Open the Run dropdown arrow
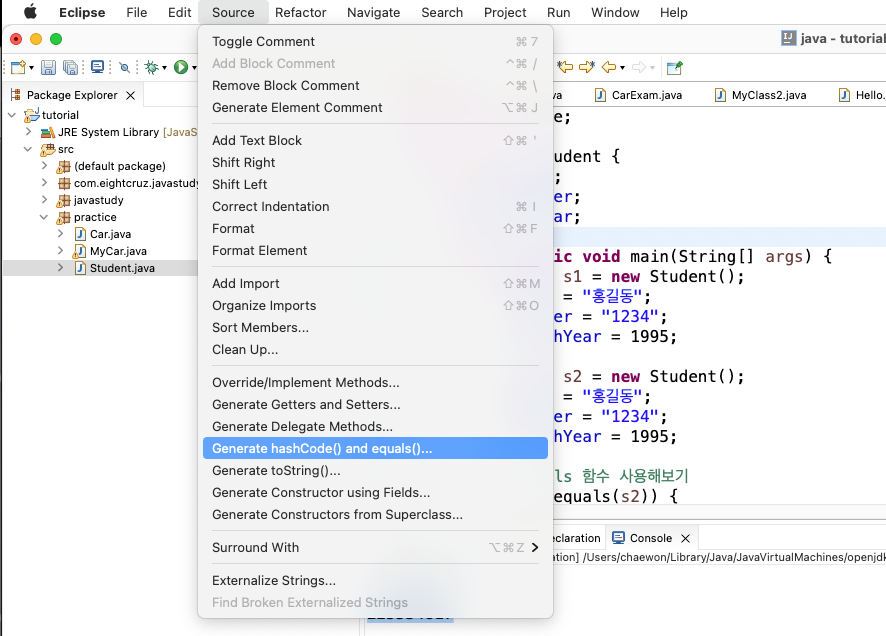This screenshot has width=886, height=636. point(194,68)
